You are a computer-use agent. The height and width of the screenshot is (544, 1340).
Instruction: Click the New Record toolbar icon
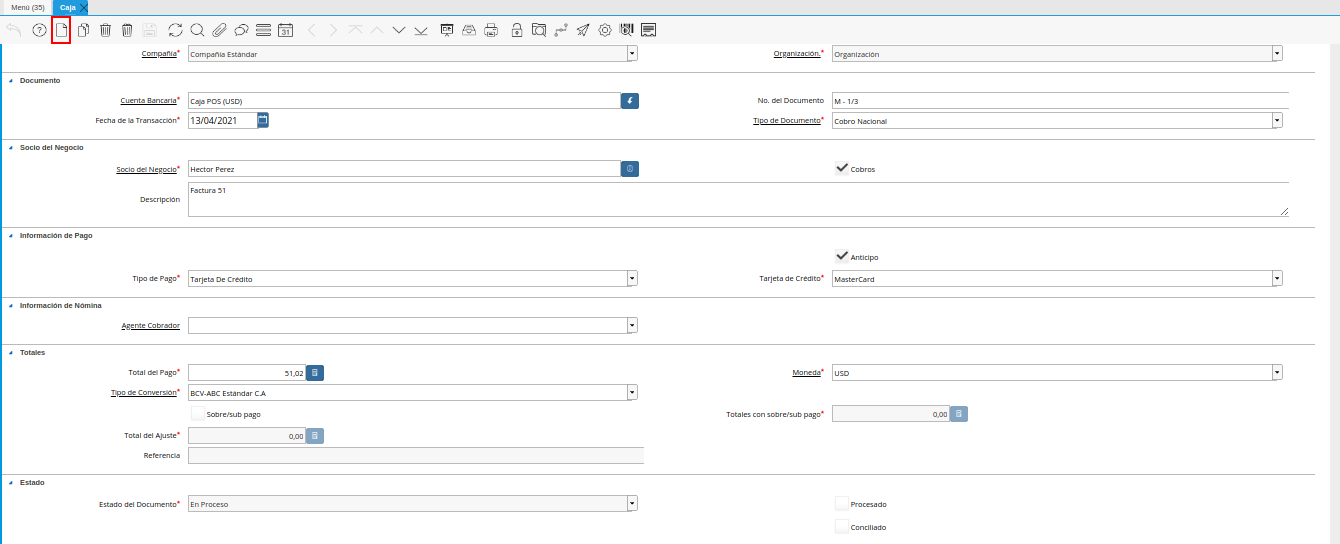61,30
